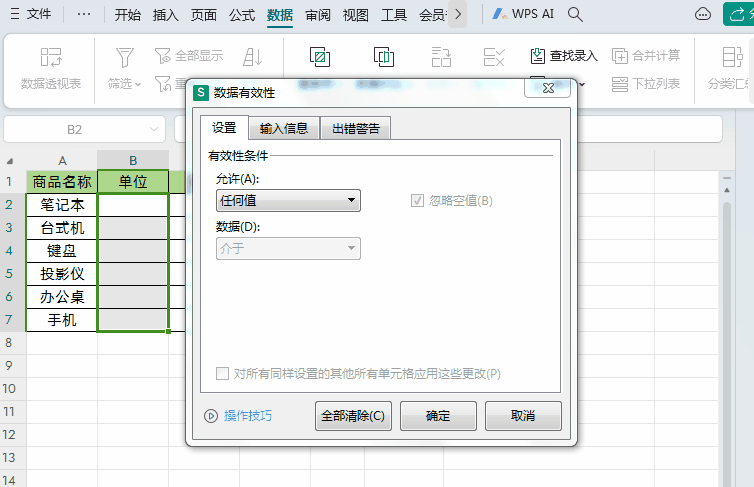Switch to the 开始 ribbon tab
The height and width of the screenshot is (487, 754).
[x=127, y=15]
